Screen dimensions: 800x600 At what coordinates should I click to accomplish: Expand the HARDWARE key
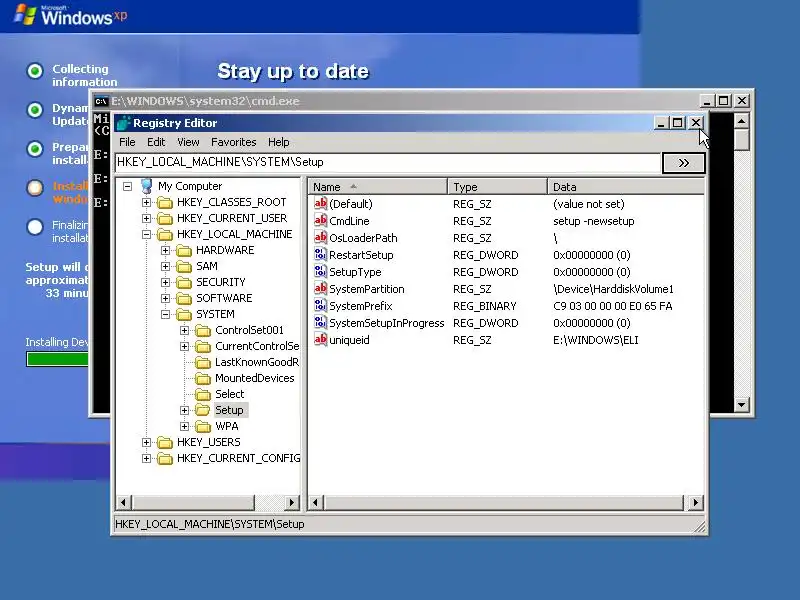[165, 251]
